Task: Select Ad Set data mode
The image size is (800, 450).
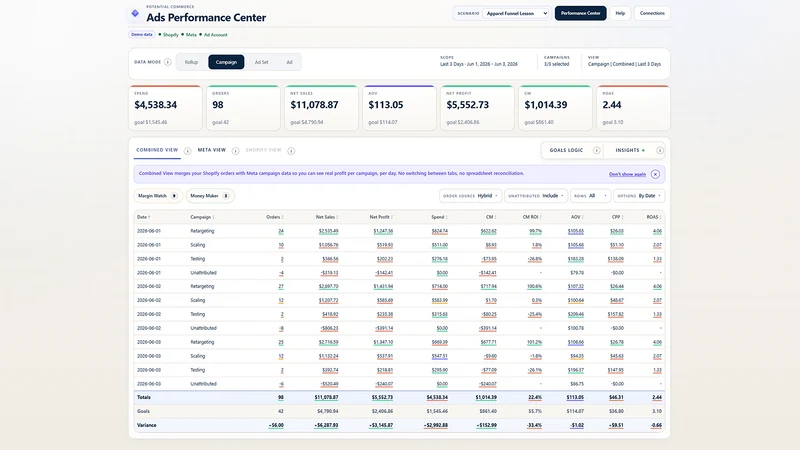Action: coord(261,62)
